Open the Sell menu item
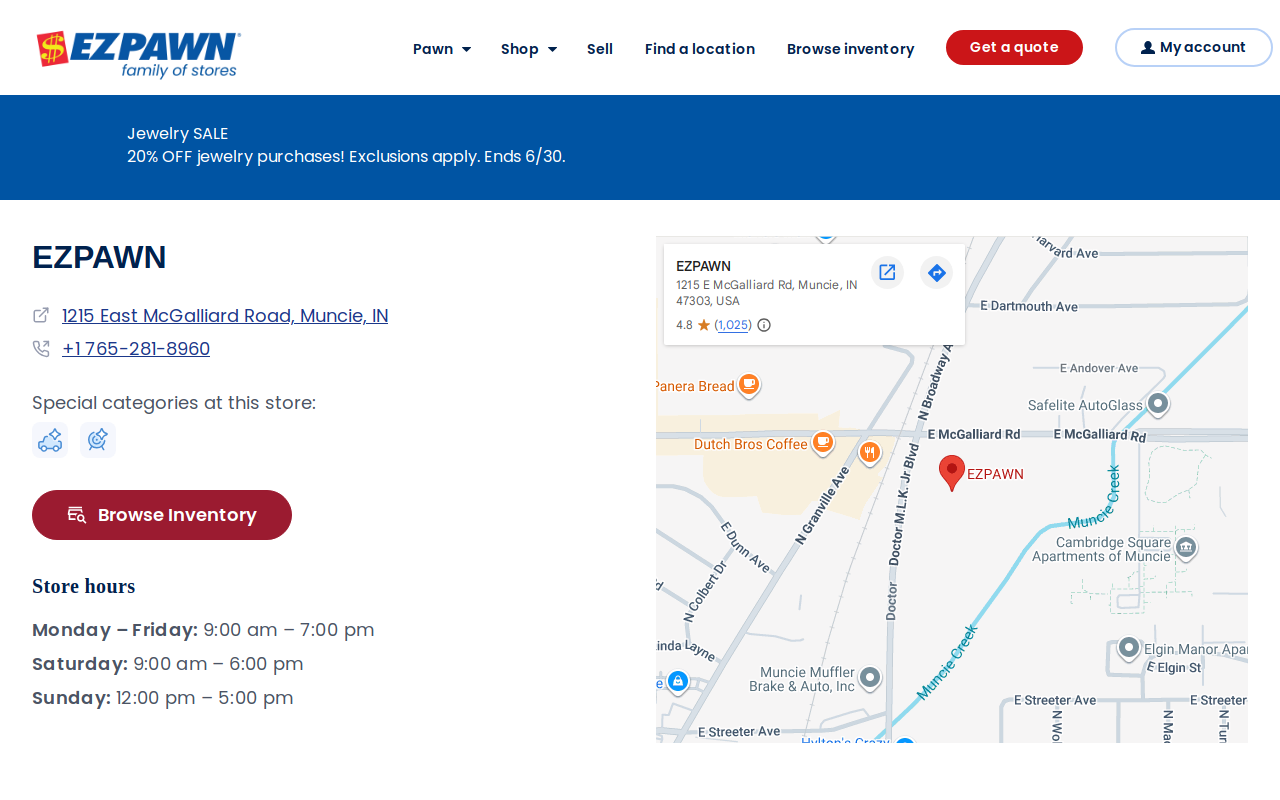The image size is (1280, 800). pyautogui.click(x=600, y=49)
